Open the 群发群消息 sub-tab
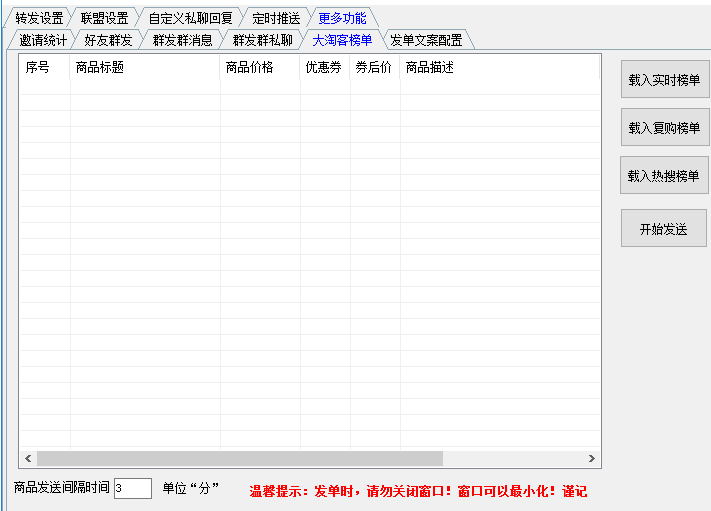The image size is (711, 511). (x=182, y=40)
